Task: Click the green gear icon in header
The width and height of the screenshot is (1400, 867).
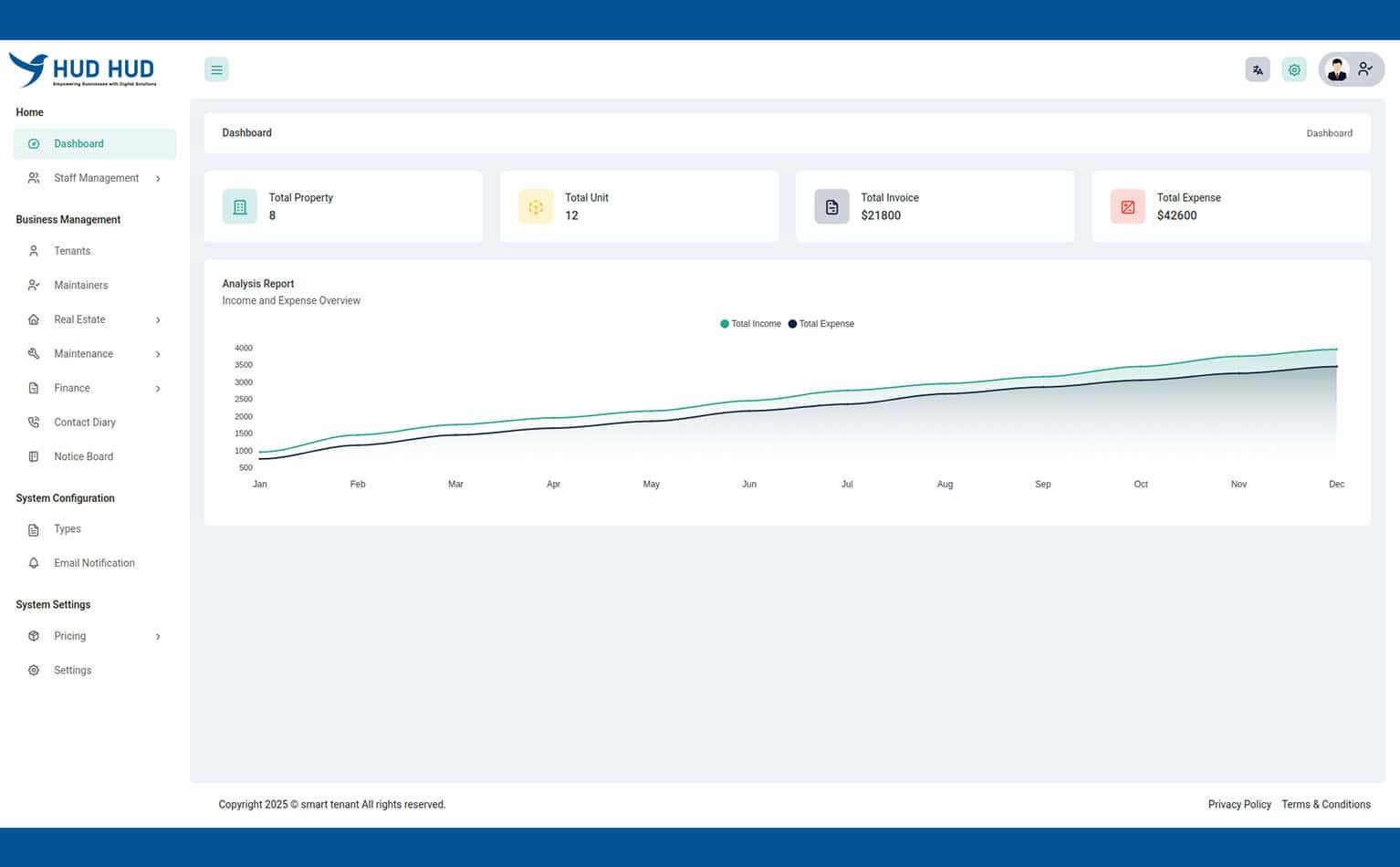Action: coord(1293,69)
